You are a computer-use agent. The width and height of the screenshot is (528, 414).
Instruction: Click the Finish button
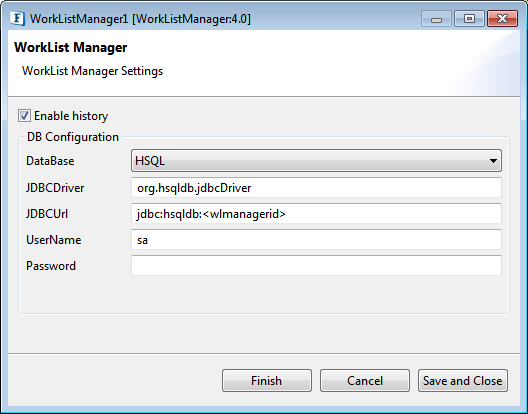(x=267, y=381)
